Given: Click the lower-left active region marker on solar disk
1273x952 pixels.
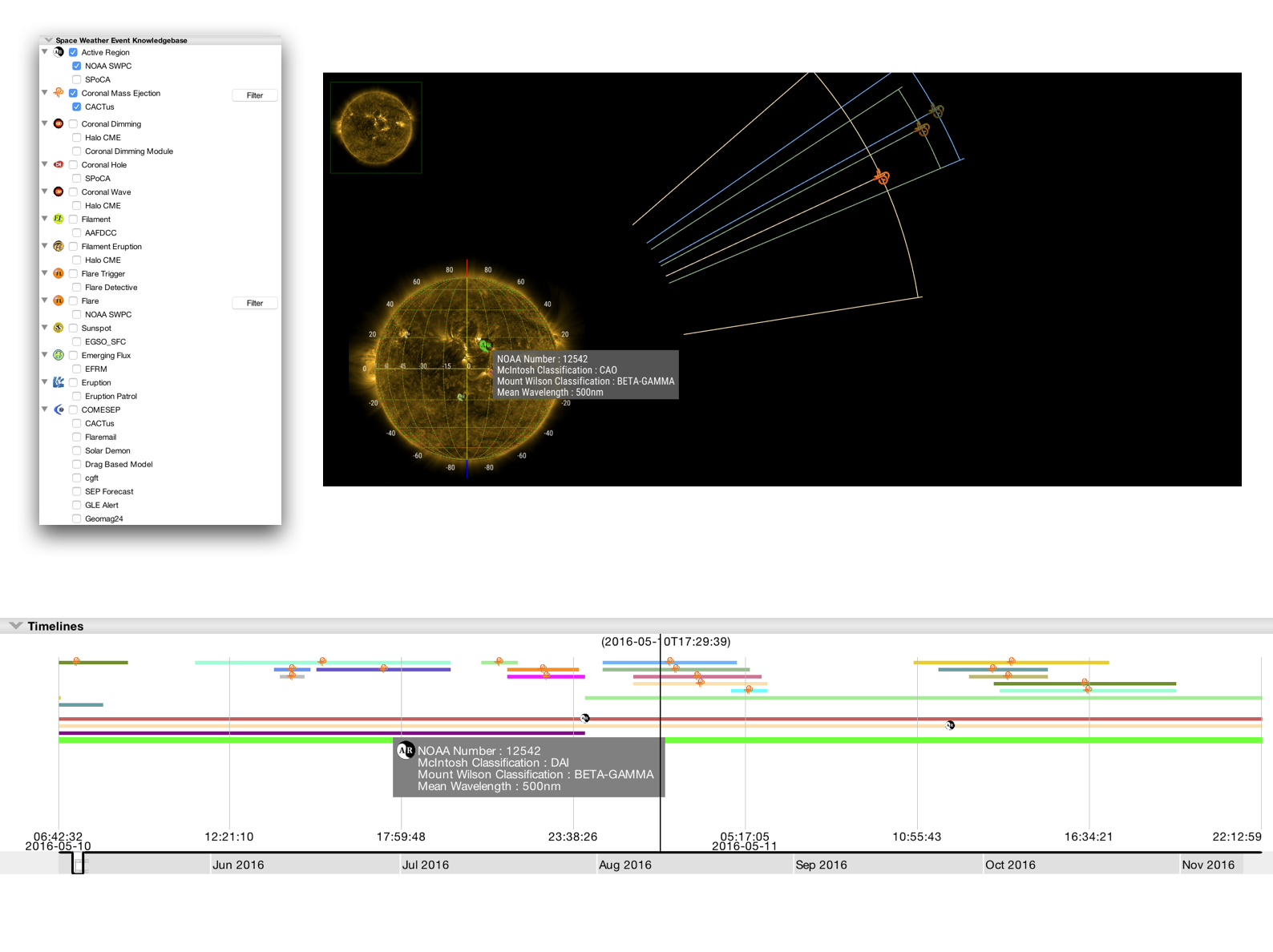Looking at the screenshot, I should (x=461, y=397).
